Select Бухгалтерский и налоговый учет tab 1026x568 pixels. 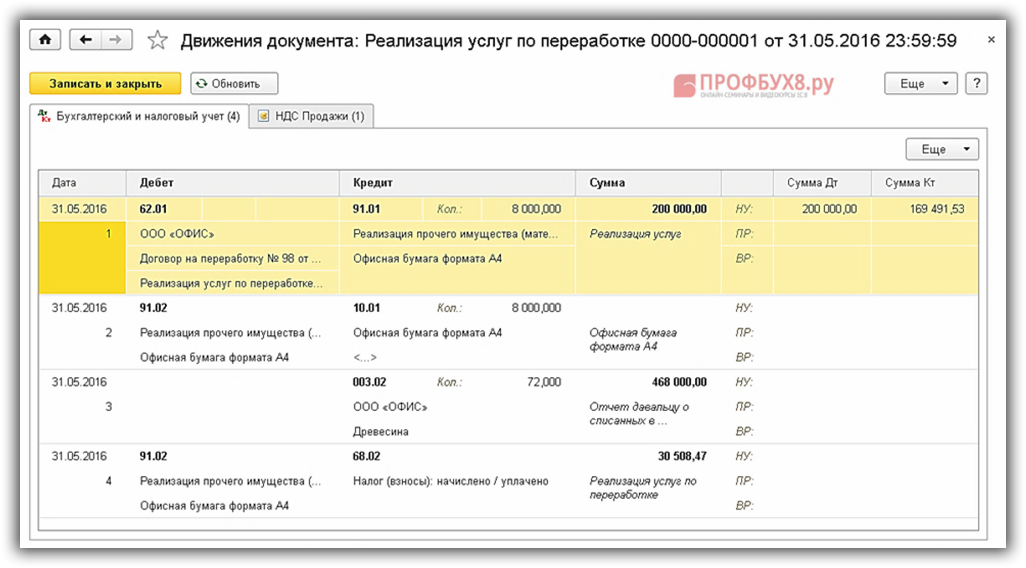(x=139, y=117)
